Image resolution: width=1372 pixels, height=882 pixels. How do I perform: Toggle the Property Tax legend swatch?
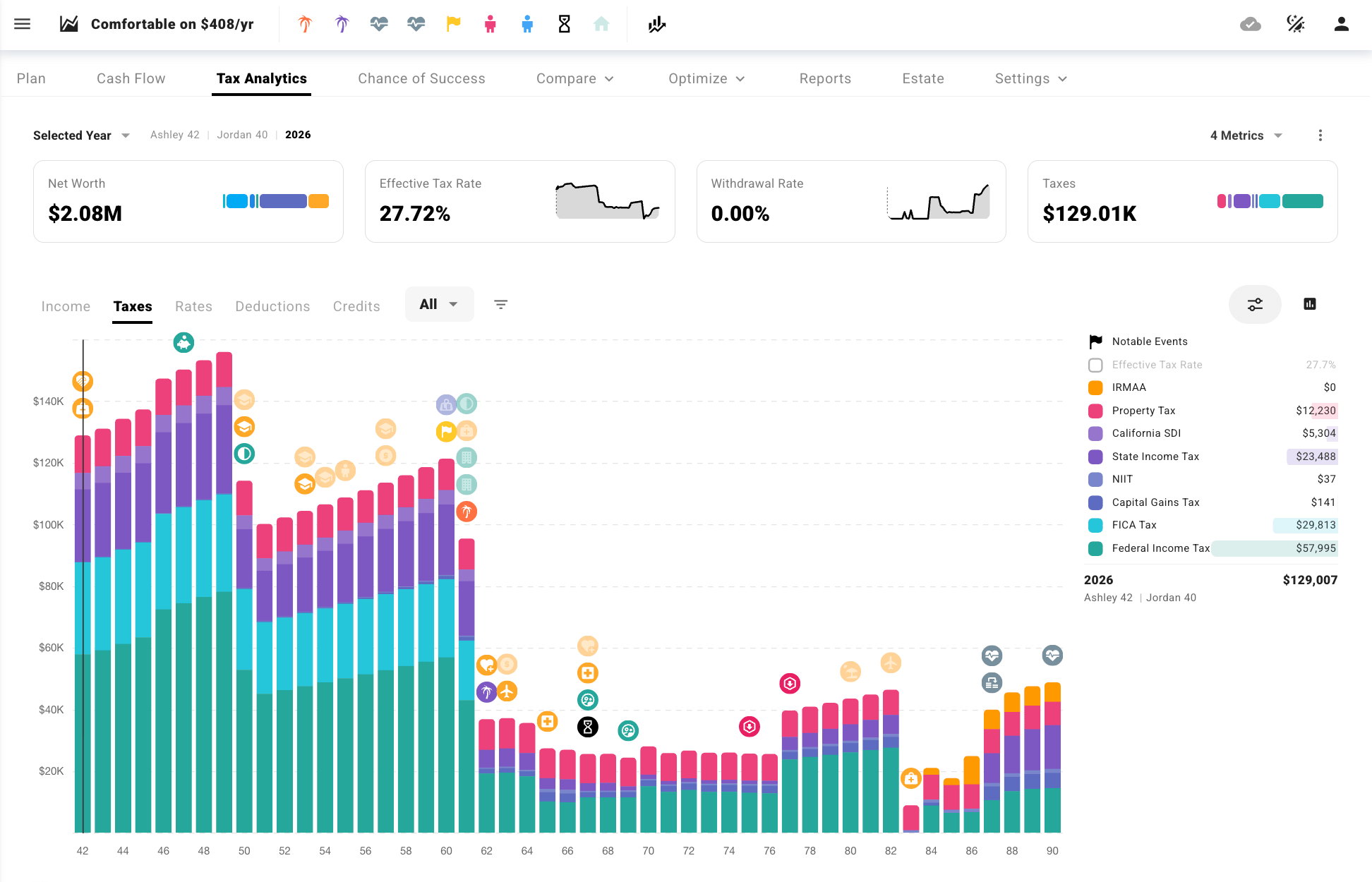pyautogui.click(x=1095, y=411)
